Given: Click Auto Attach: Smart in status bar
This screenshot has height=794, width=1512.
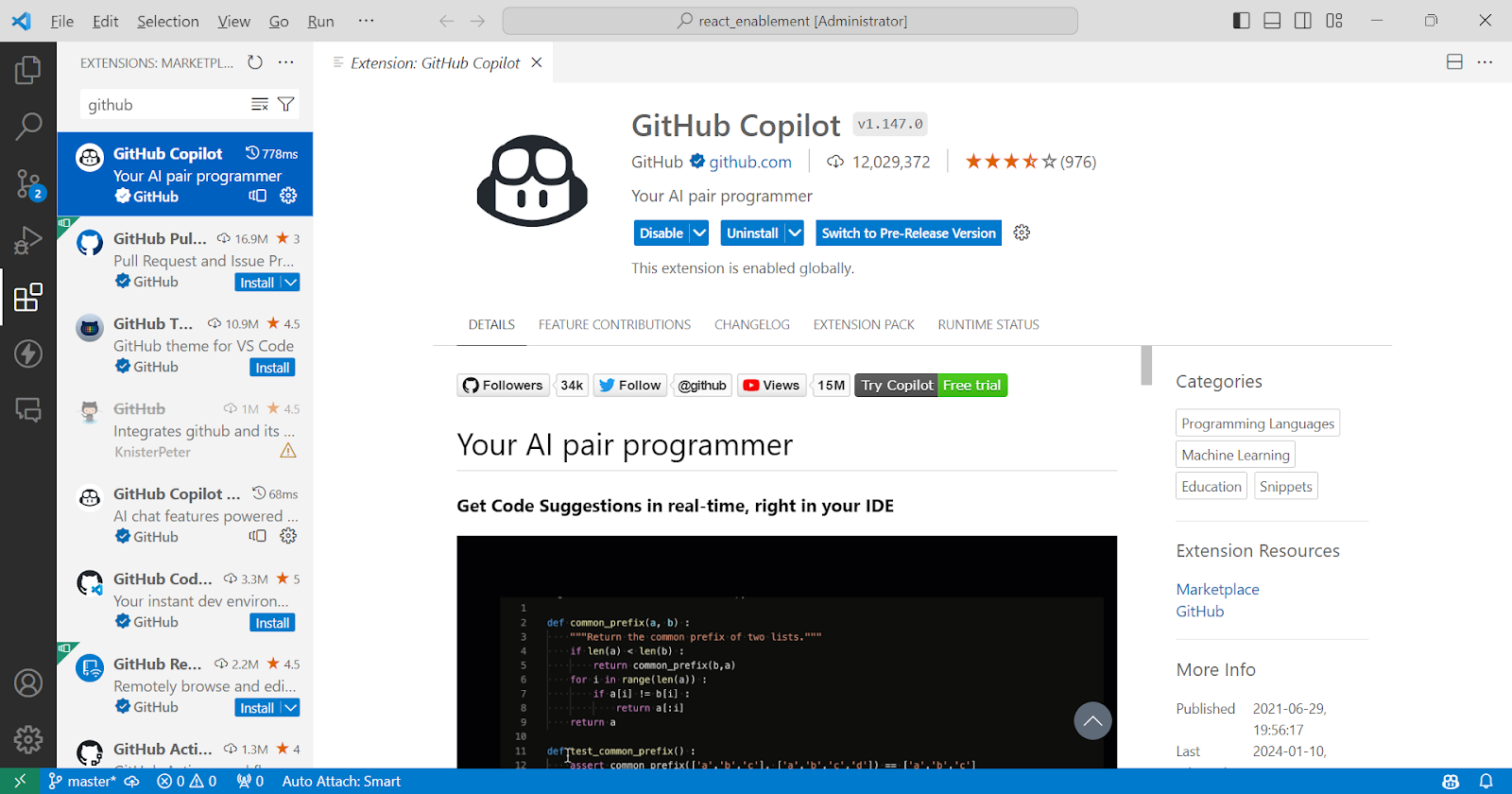Looking at the screenshot, I should coord(341,781).
